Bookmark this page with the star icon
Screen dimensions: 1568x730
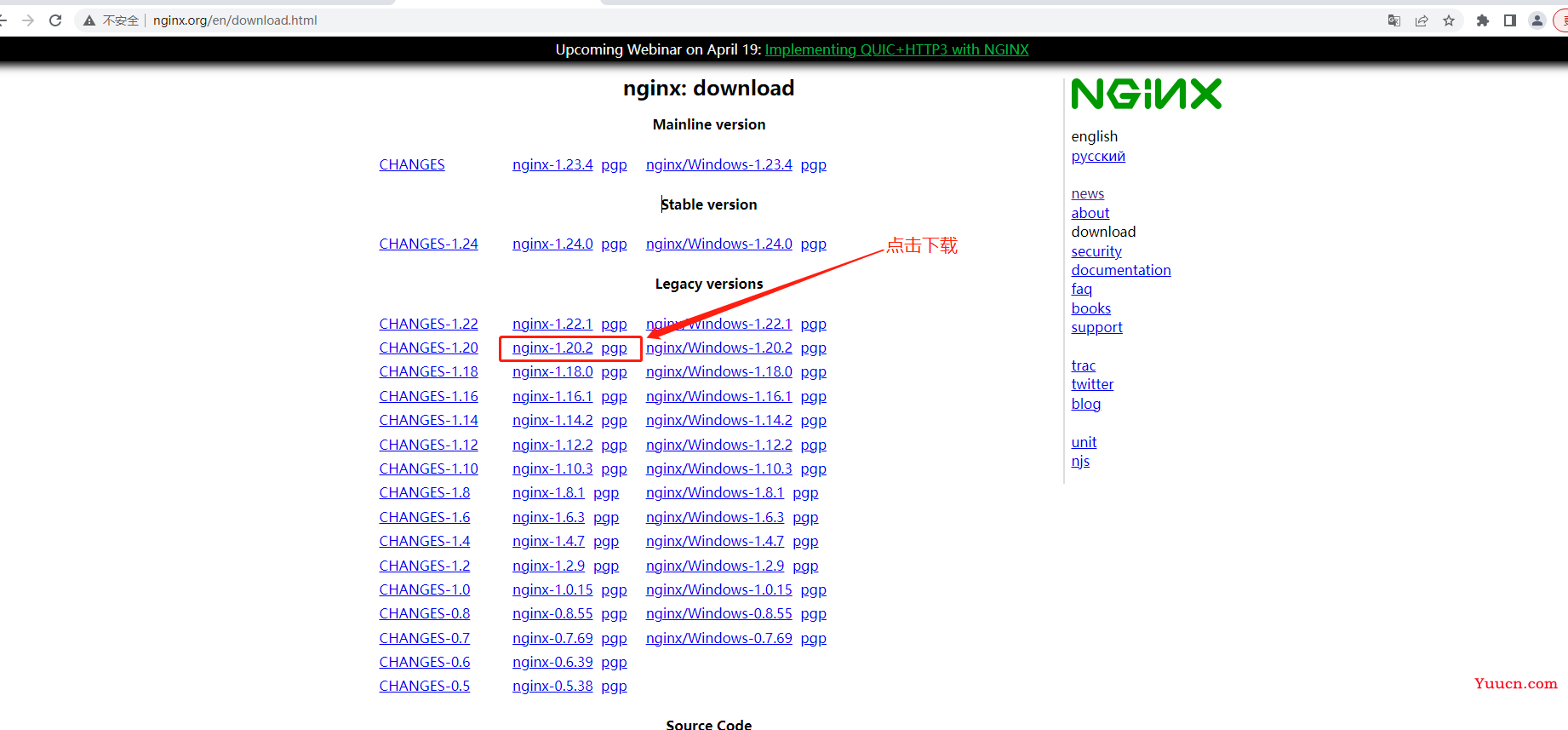(1449, 20)
